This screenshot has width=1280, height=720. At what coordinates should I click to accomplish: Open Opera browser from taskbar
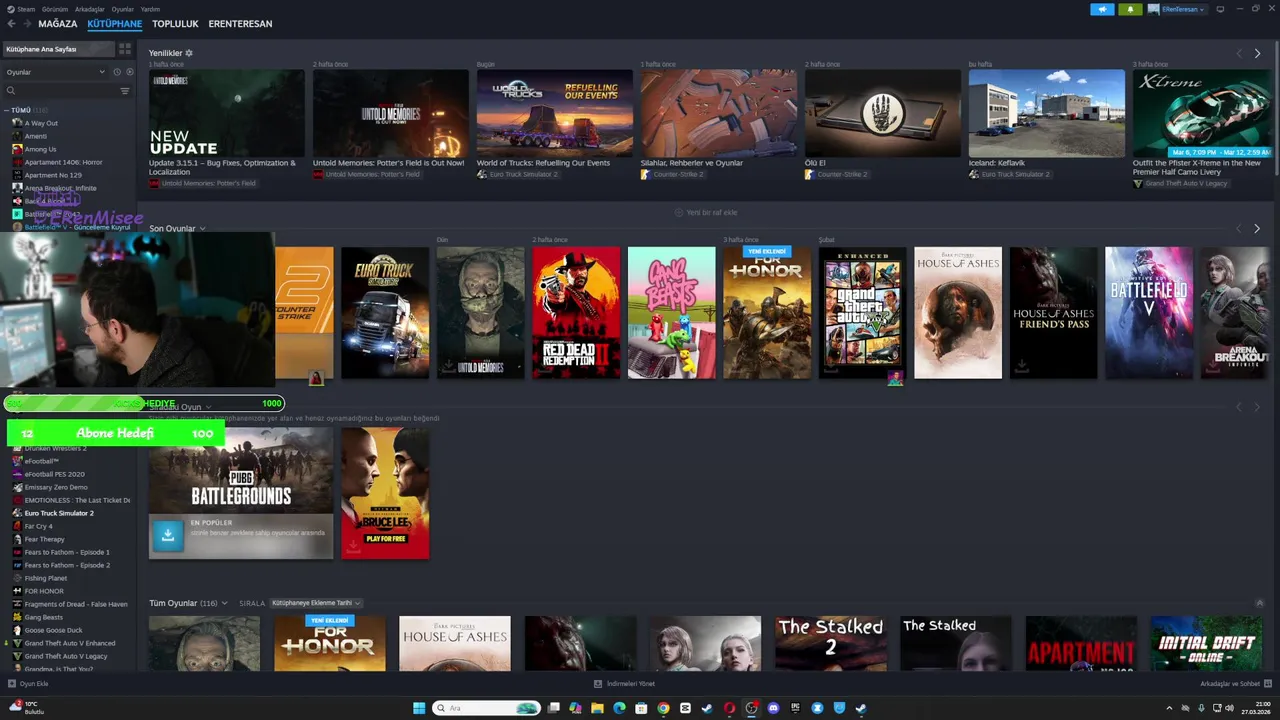coord(729,708)
